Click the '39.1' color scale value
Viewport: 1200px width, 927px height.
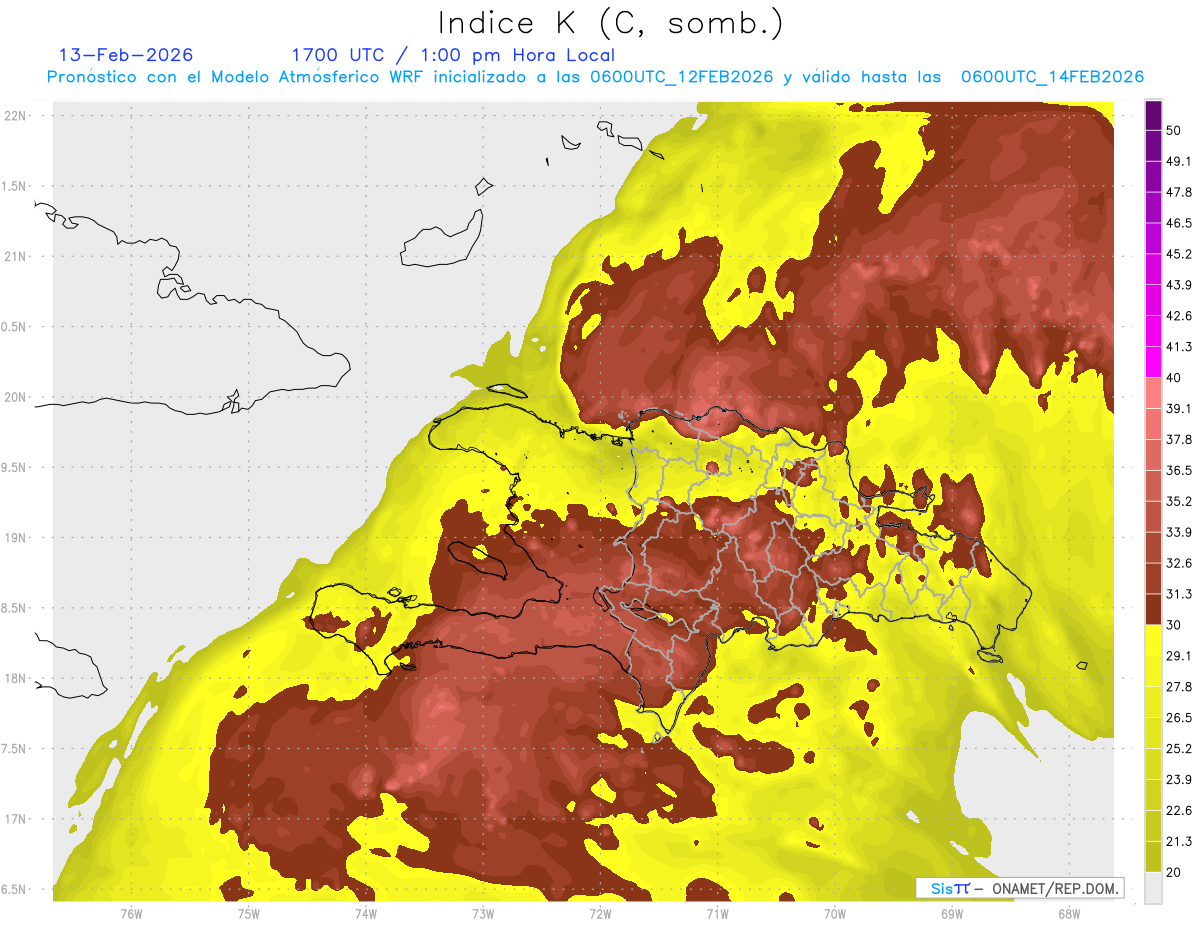(1179, 408)
